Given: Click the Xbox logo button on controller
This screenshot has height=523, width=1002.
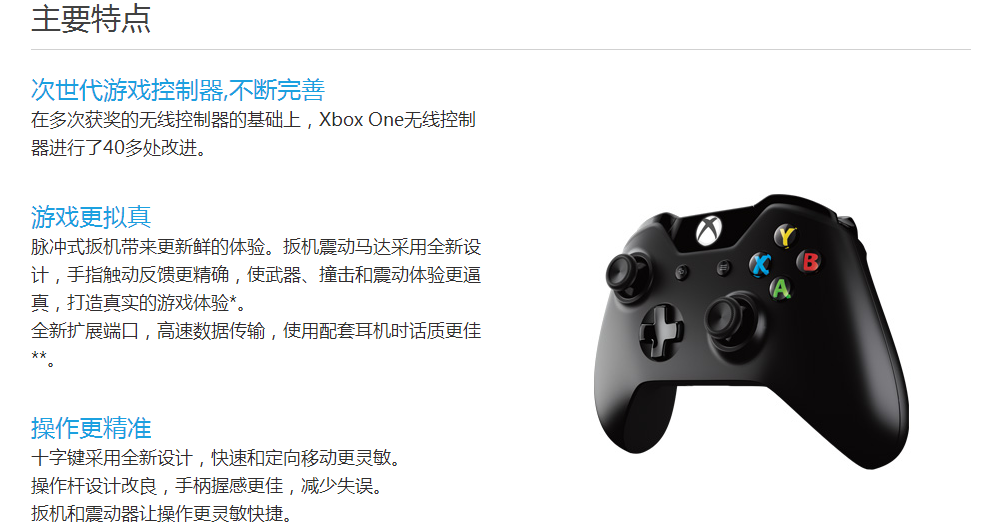Looking at the screenshot, I should 709,230.
